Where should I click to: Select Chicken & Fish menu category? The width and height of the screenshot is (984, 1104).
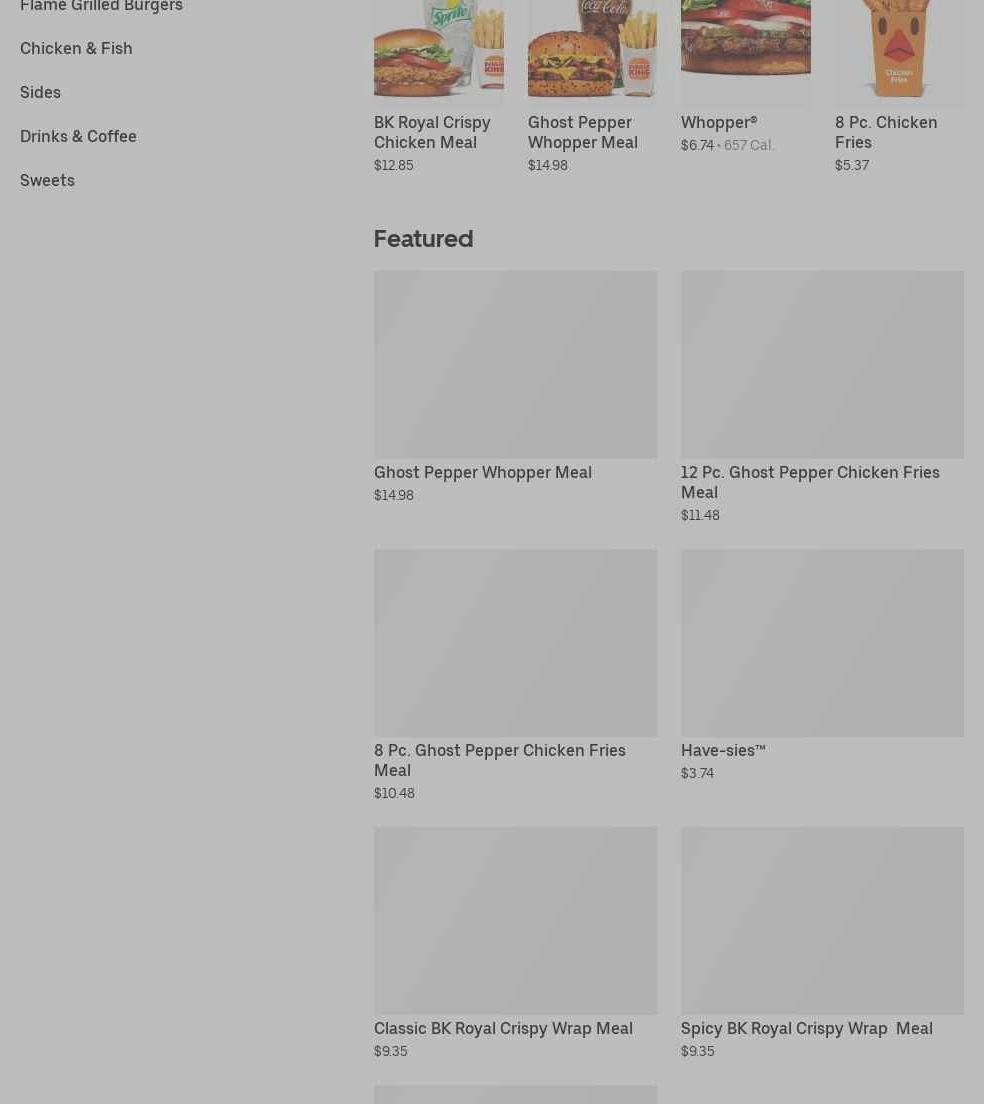click(x=76, y=49)
